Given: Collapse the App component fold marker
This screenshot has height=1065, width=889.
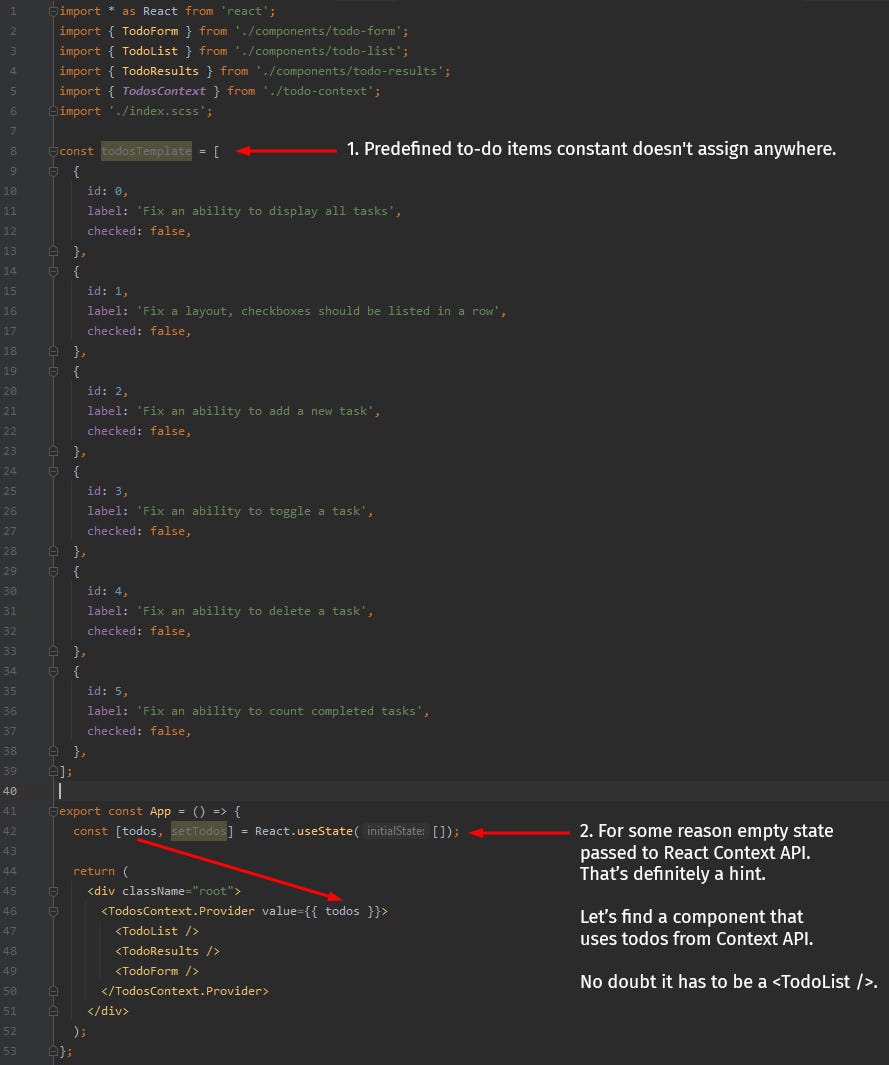Looking at the screenshot, I should click(55, 811).
